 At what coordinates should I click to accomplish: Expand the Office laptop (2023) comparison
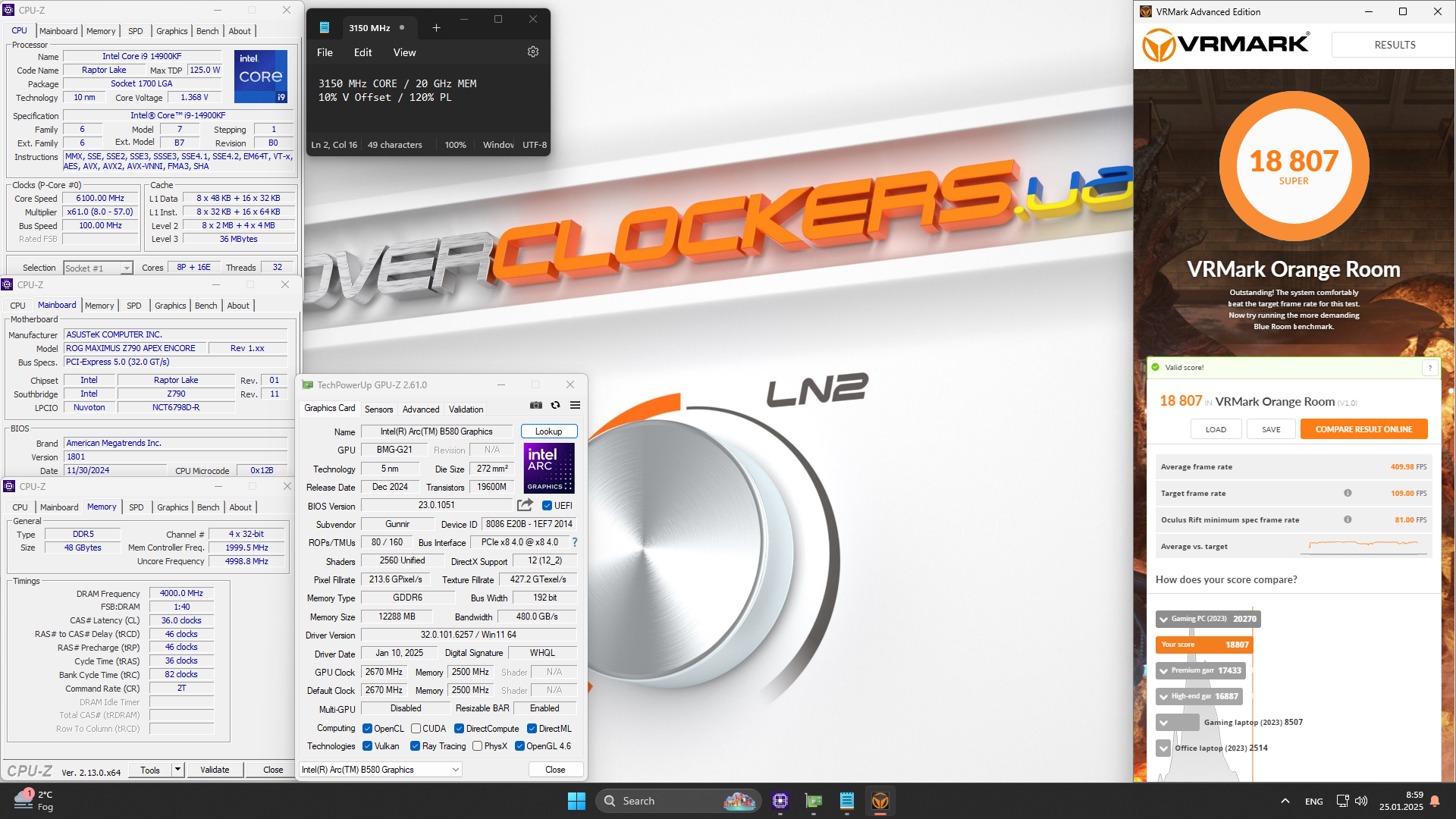pos(1163,748)
